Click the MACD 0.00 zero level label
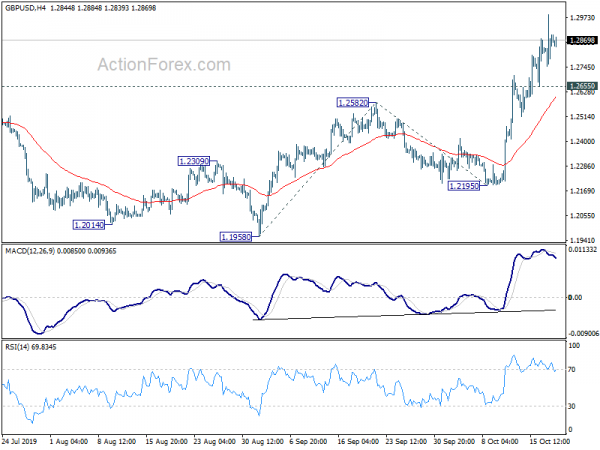The height and width of the screenshot is (450, 600). (x=576, y=297)
